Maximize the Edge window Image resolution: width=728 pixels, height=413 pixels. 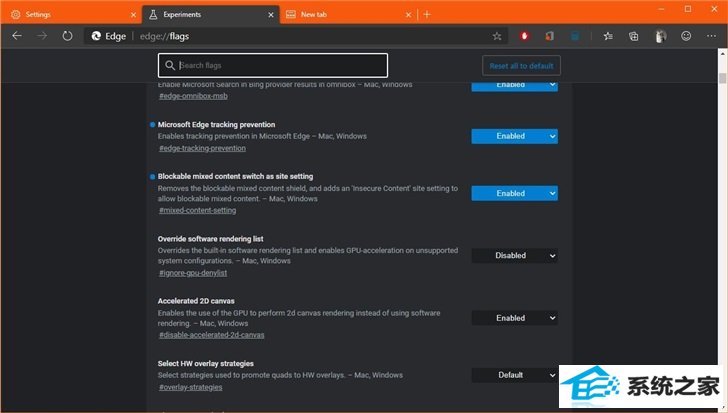(x=688, y=9)
